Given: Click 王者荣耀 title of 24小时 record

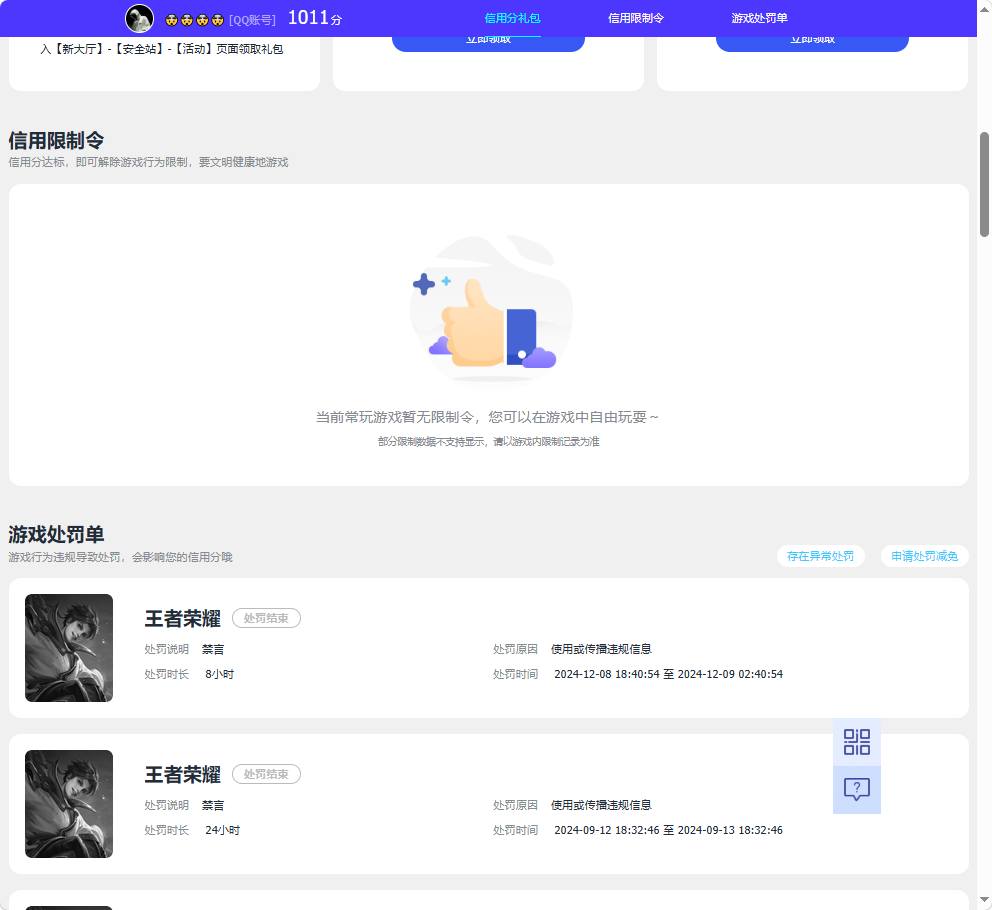Looking at the screenshot, I should 183,775.
